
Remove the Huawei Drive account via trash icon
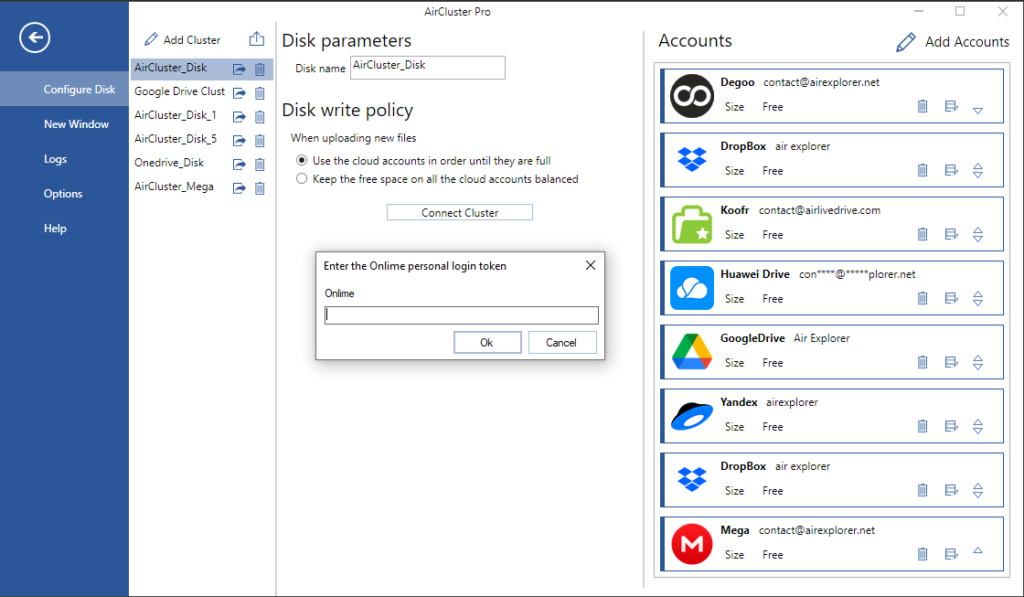coord(923,298)
